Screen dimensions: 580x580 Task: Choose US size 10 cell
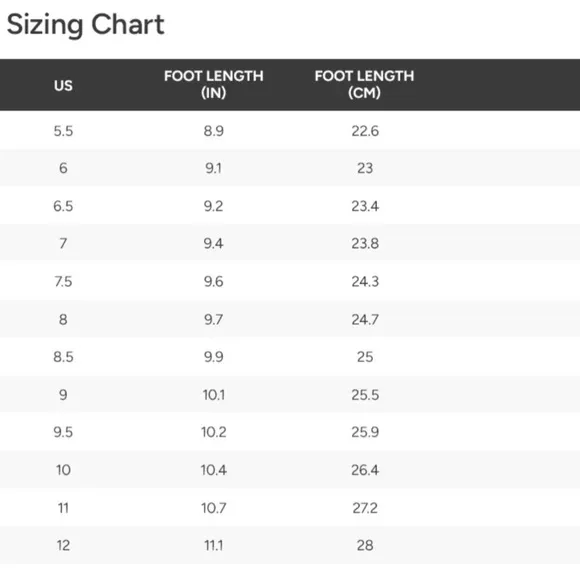point(63,470)
